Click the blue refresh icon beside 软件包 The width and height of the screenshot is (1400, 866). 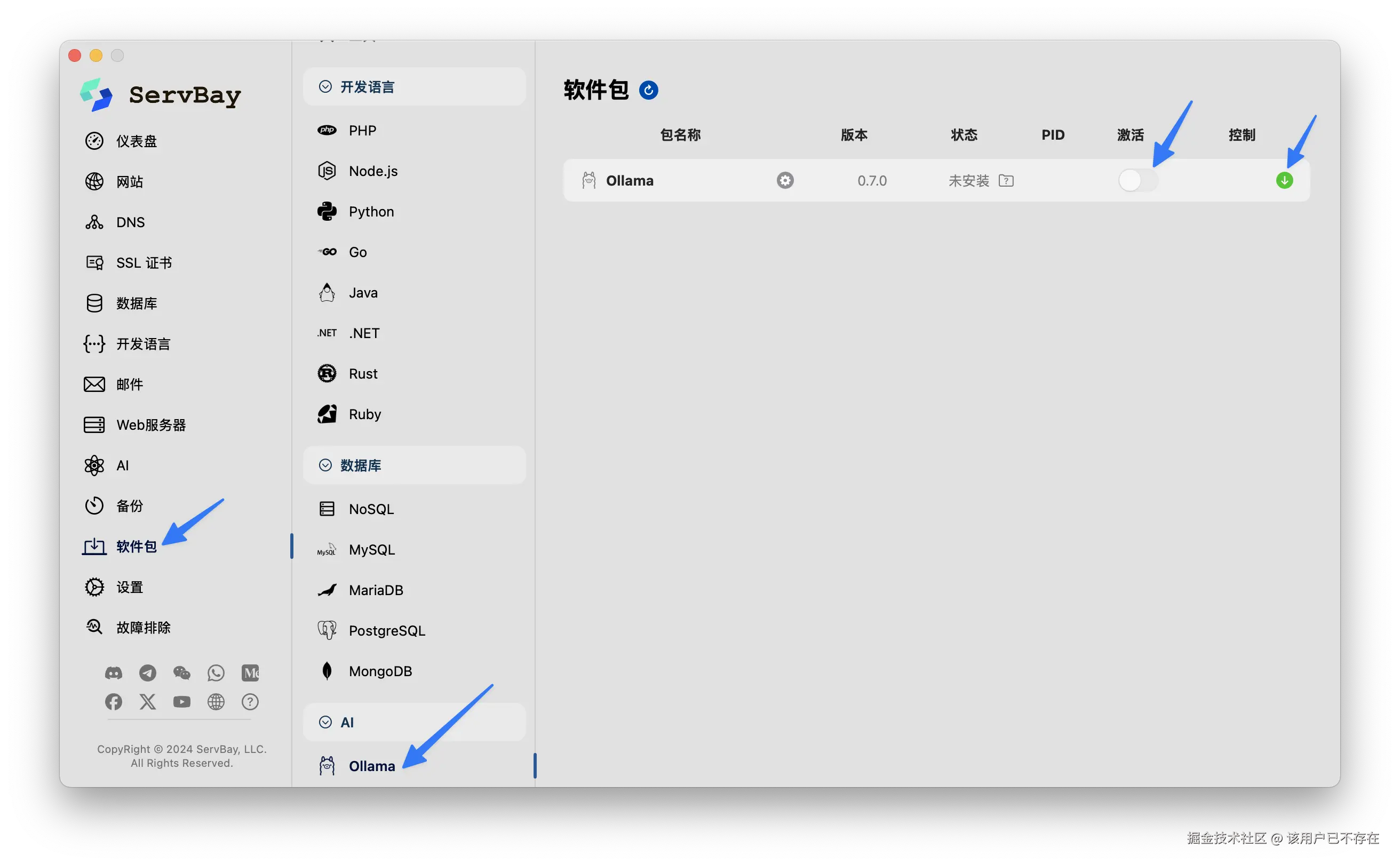point(648,91)
